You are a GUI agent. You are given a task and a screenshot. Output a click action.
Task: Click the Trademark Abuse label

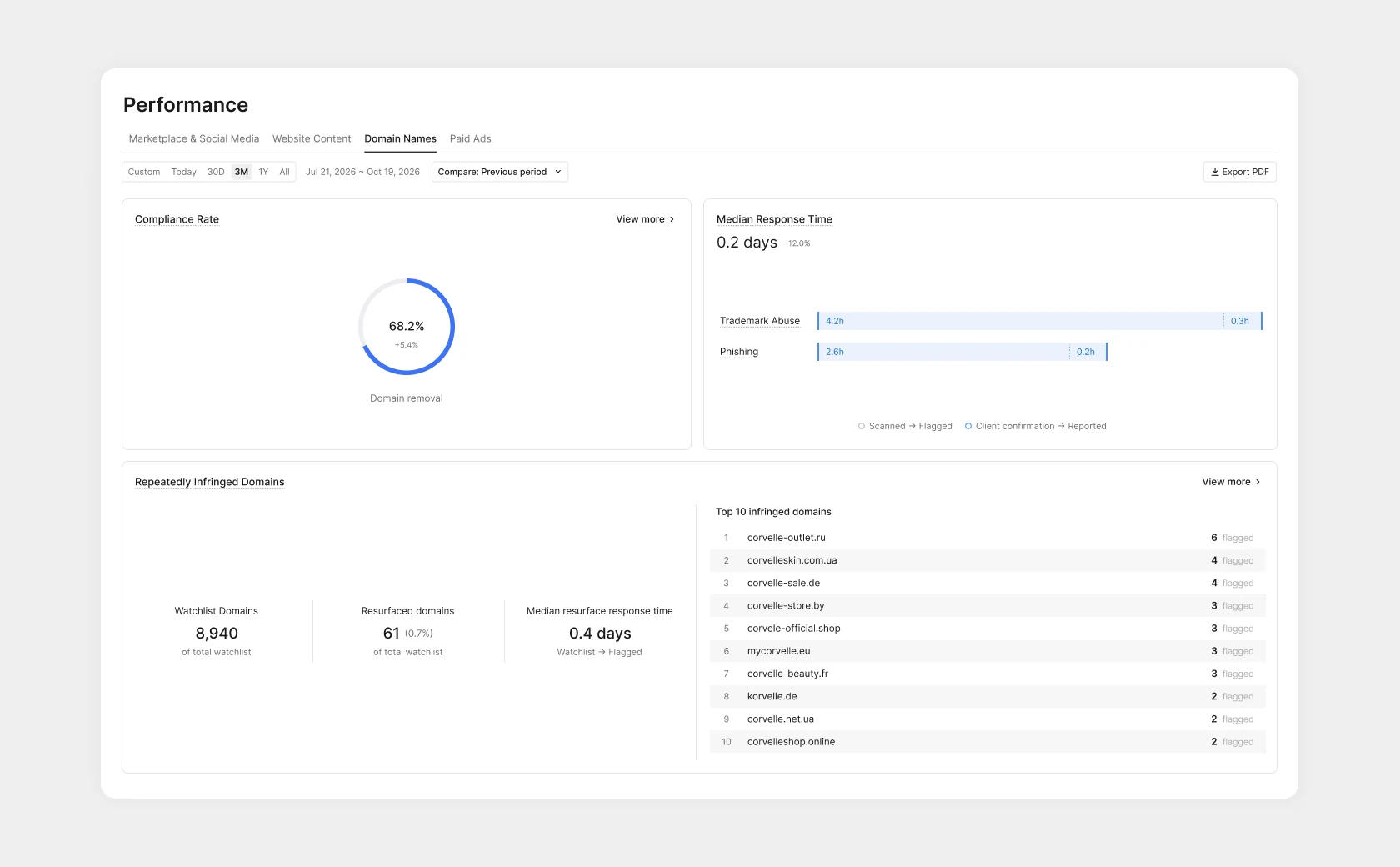pyautogui.click(x=760, y=321)
